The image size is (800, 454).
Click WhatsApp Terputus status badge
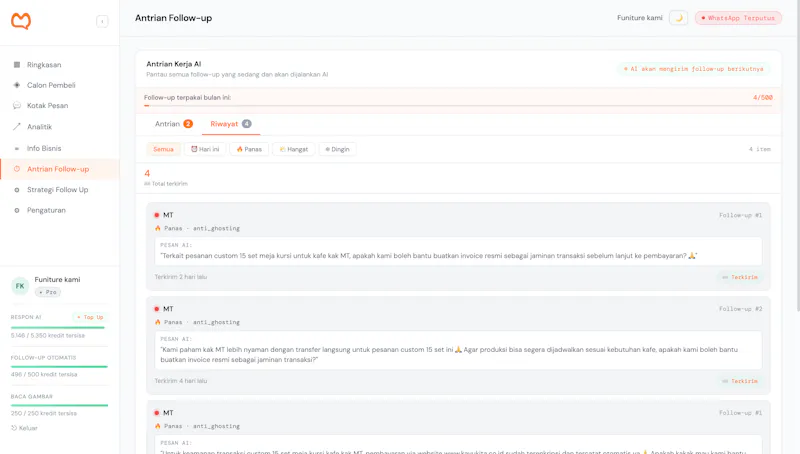tap(738, 18)
